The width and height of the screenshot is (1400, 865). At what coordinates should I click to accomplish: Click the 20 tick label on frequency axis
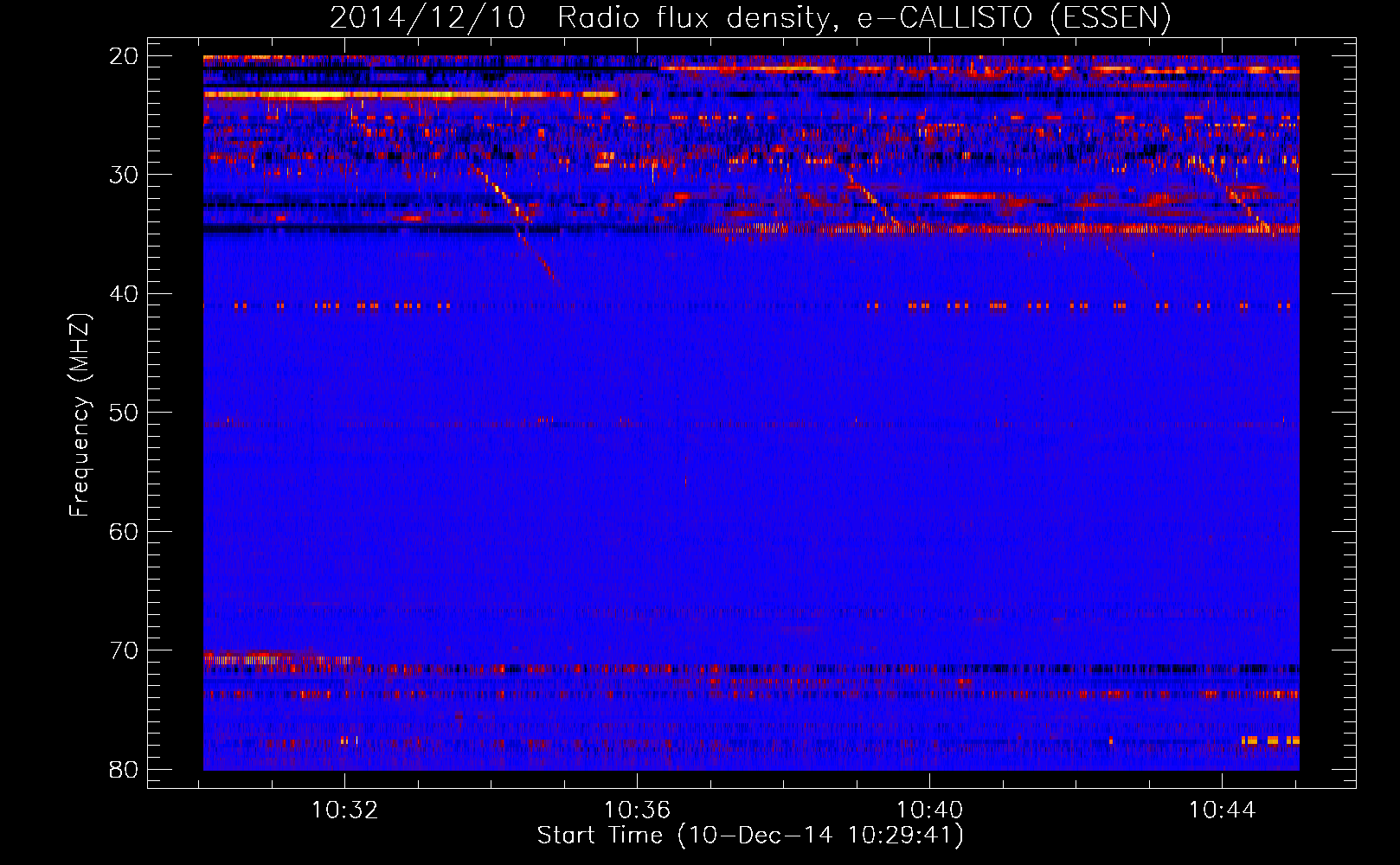125,56
